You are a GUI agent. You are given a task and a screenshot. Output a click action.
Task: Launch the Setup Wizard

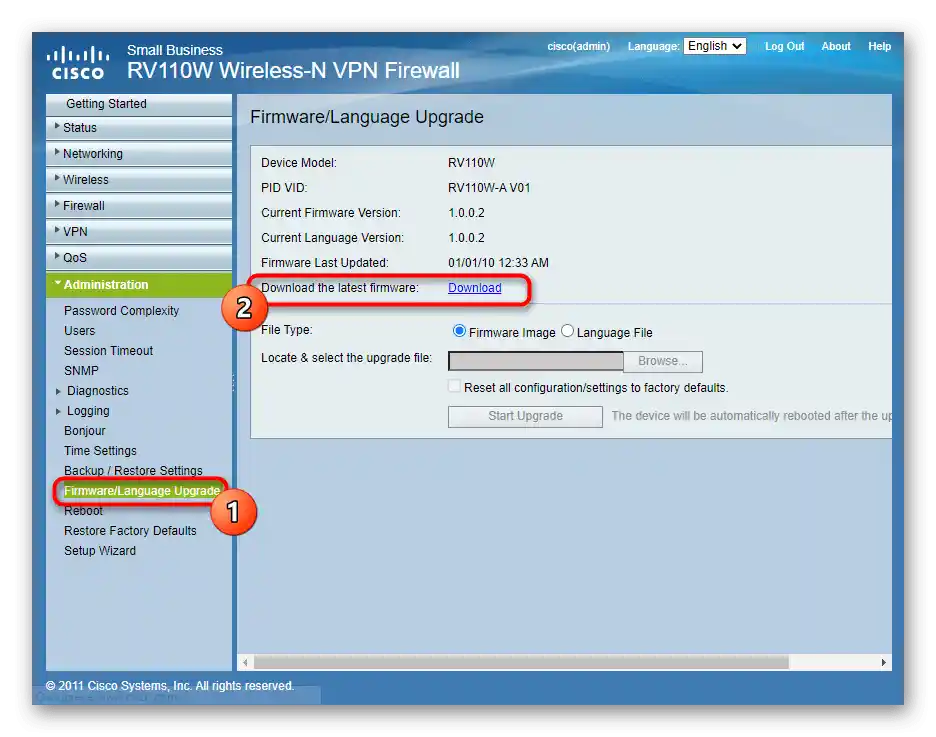click(x=100, y=551)
